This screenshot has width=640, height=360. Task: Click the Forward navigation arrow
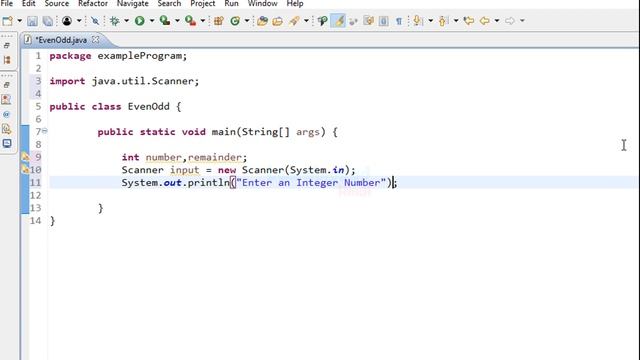pos(510,21)
